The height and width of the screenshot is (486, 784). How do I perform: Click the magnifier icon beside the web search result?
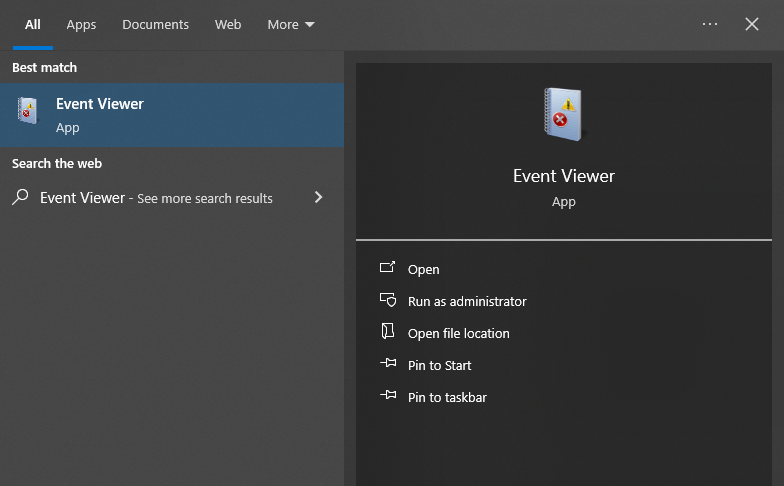20,198
